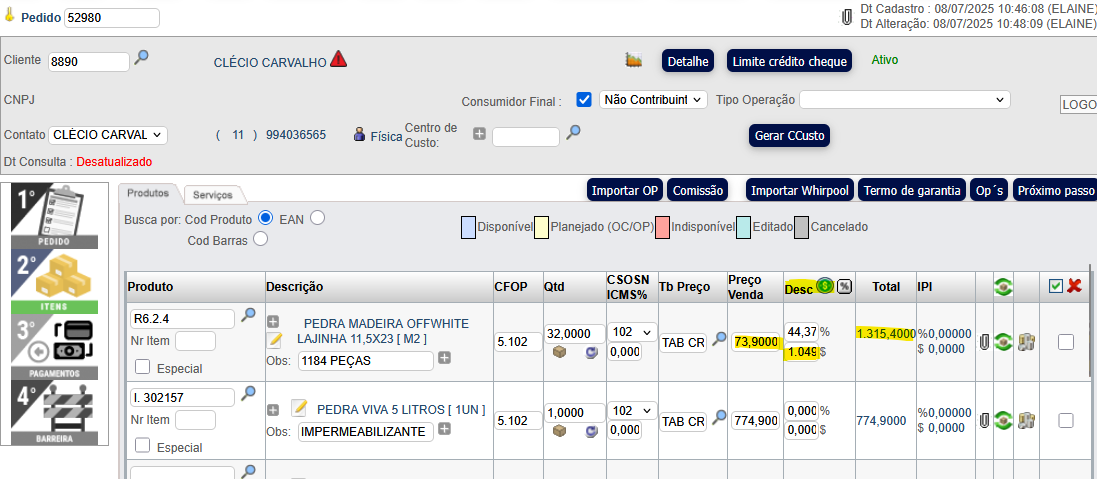Screen dimensions: 1097x479
Task: Click the box package icon under Qtd 32,0000
Action: [x=560, y=352]
